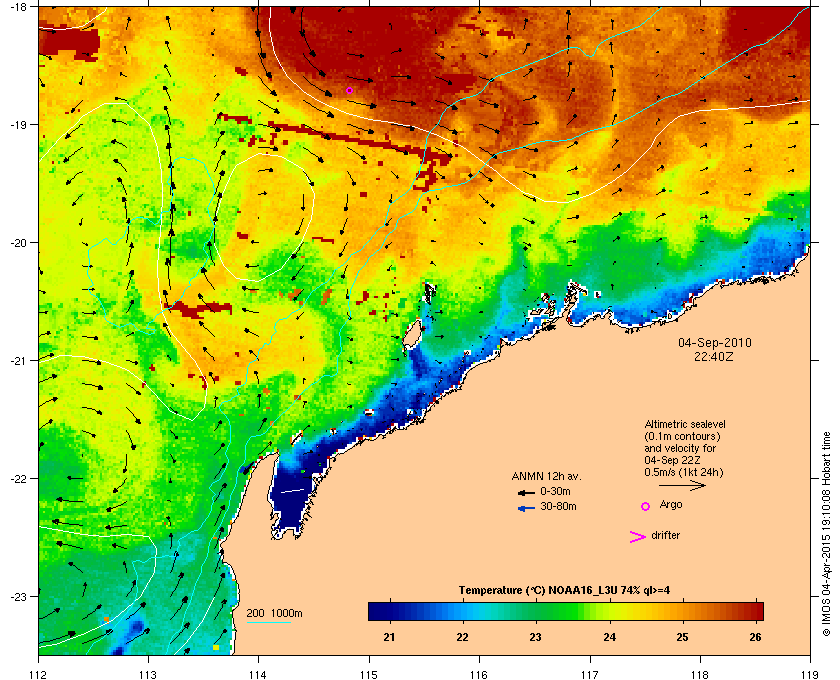Screen dimensions: 840x680
Task: Click the magenta Argo circle in the legend
Action: click(x=646, y=506)
